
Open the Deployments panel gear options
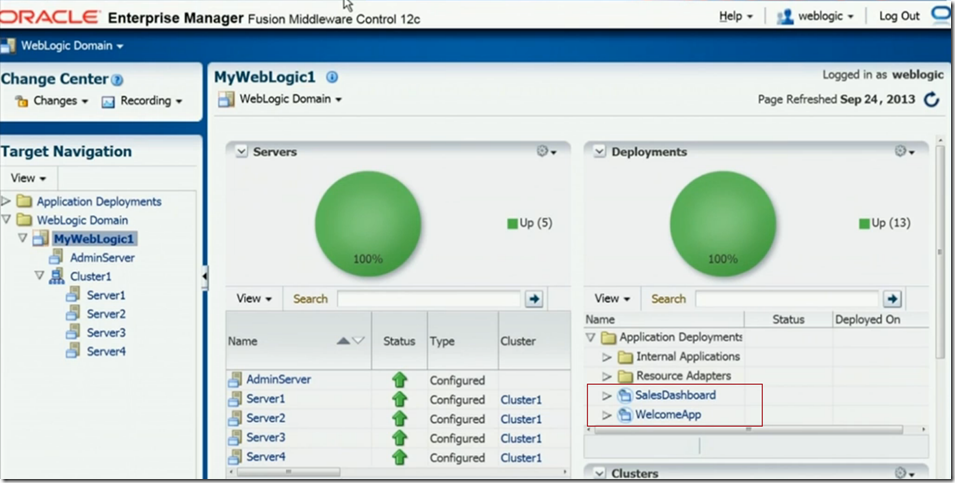tap(904, 151)
